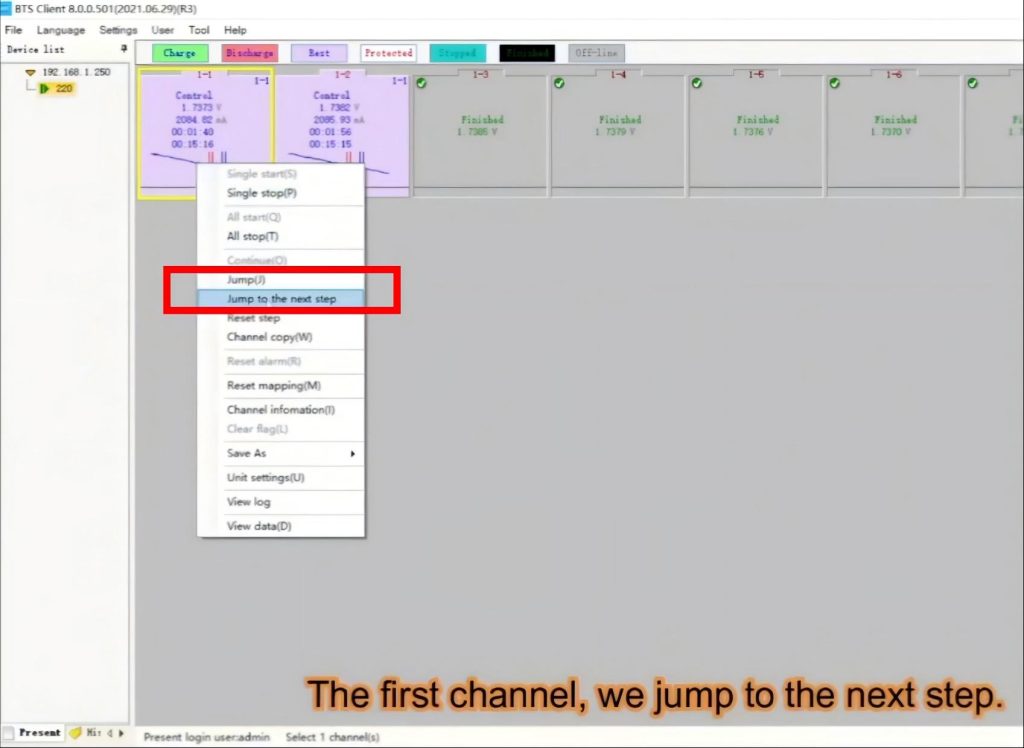This screenshot has height=748, width=1024.
Task: Click the cyan Stopped legend swatch
Action: click(x=458, y=53)
